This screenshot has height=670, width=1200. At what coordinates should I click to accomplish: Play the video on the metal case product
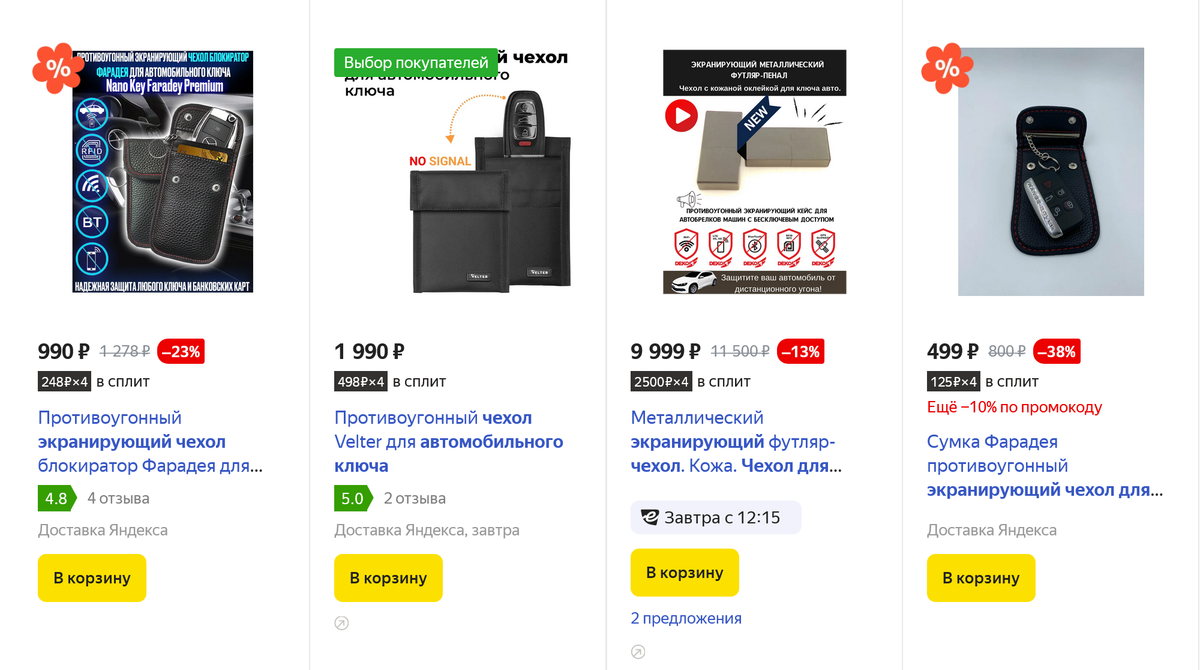(681, 116)
